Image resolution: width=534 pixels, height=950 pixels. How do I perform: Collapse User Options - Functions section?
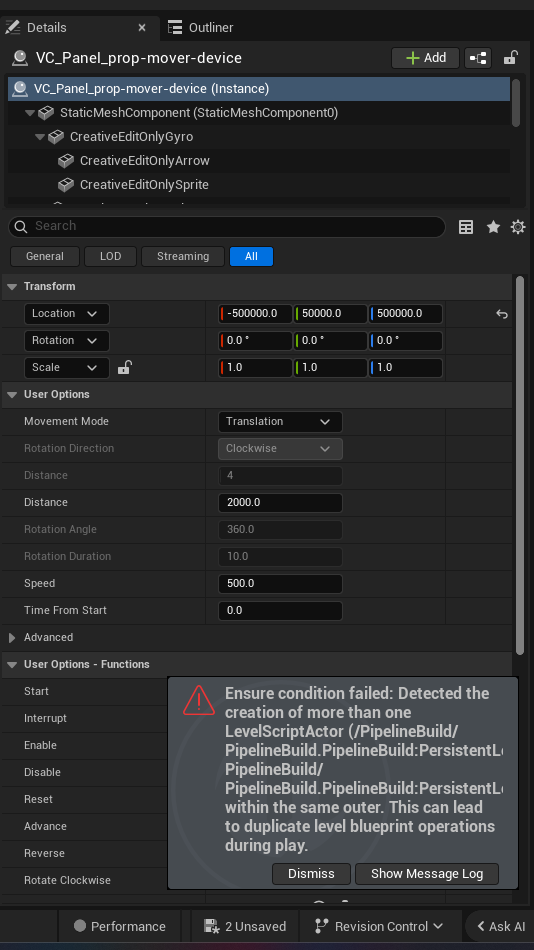[12, 665]
